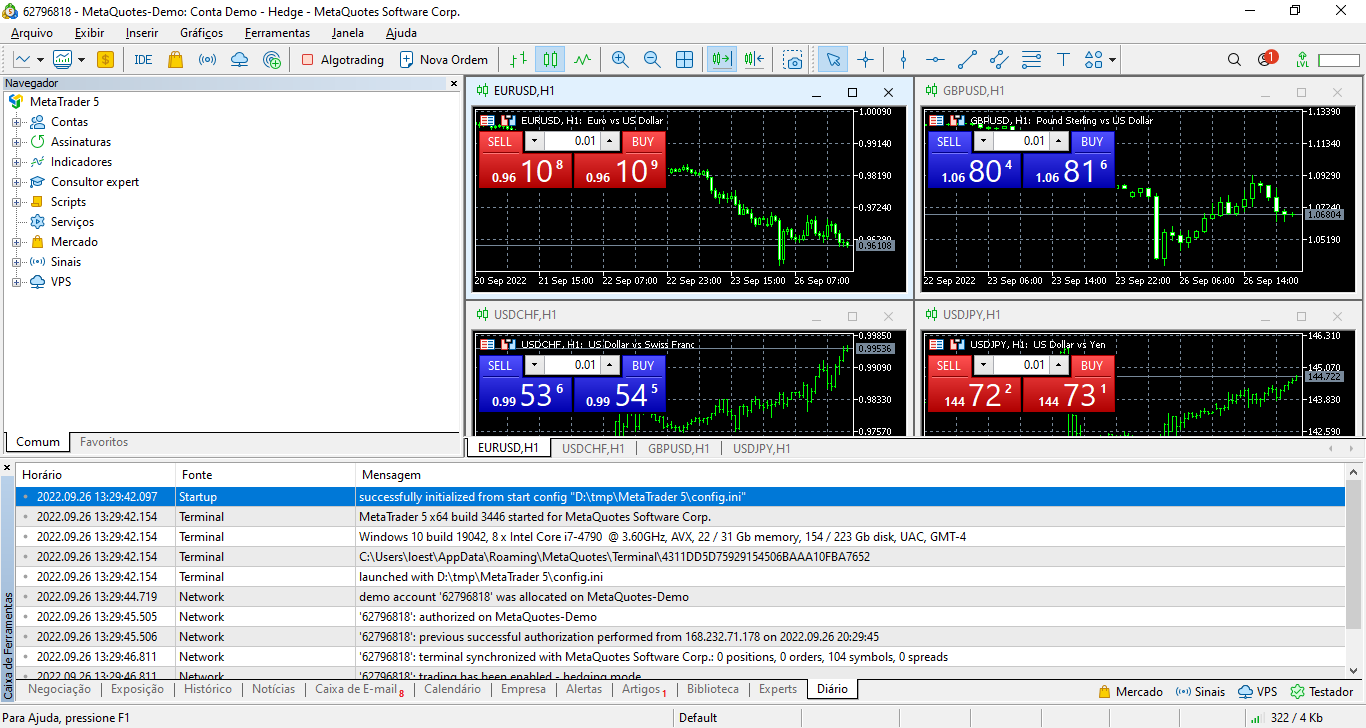The image size is (1366, 728).
Task: Click BUY on the GBPUSD chart
Action: coord(1092,141)
